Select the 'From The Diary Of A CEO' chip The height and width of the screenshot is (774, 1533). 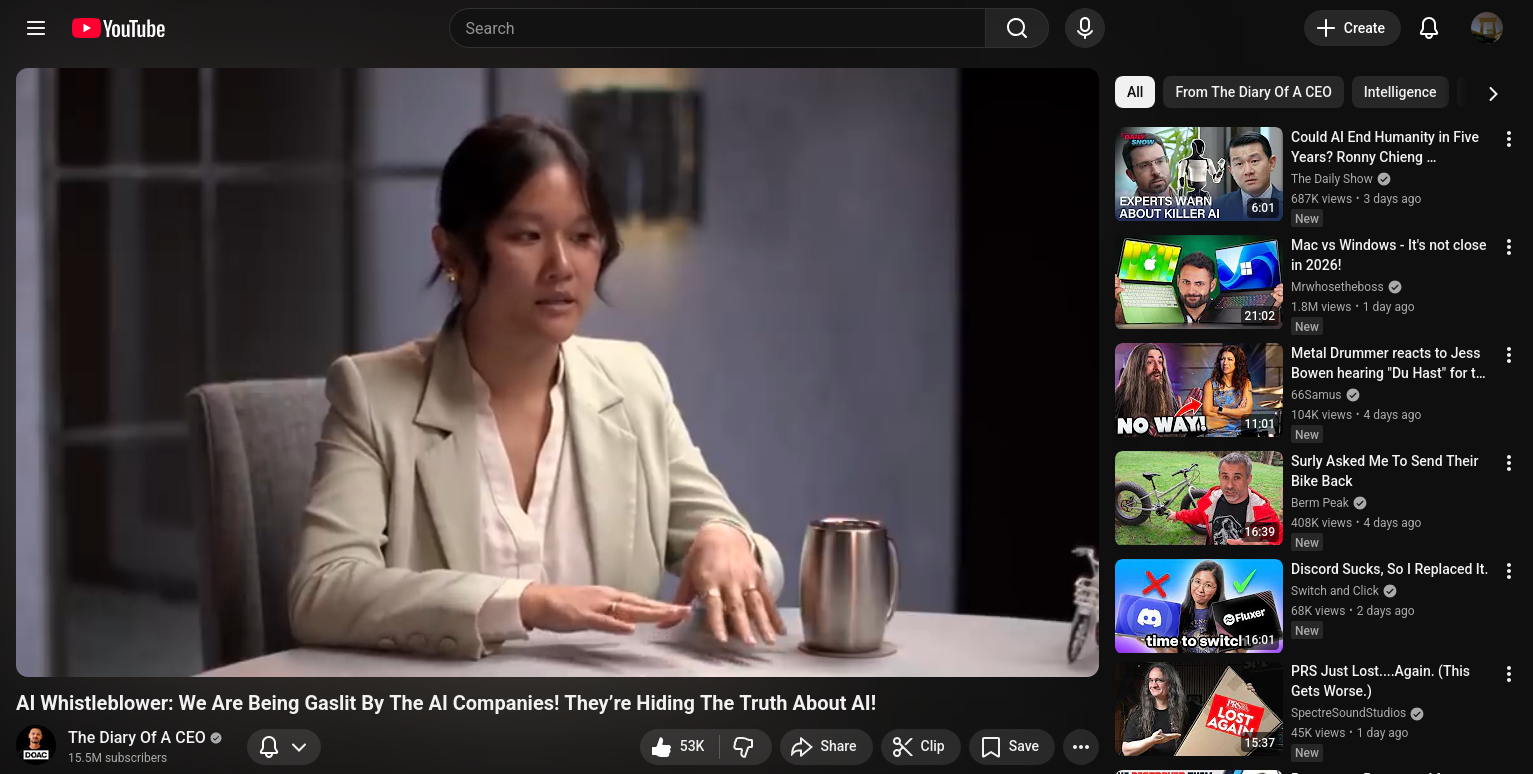[x=1252, y=92]
